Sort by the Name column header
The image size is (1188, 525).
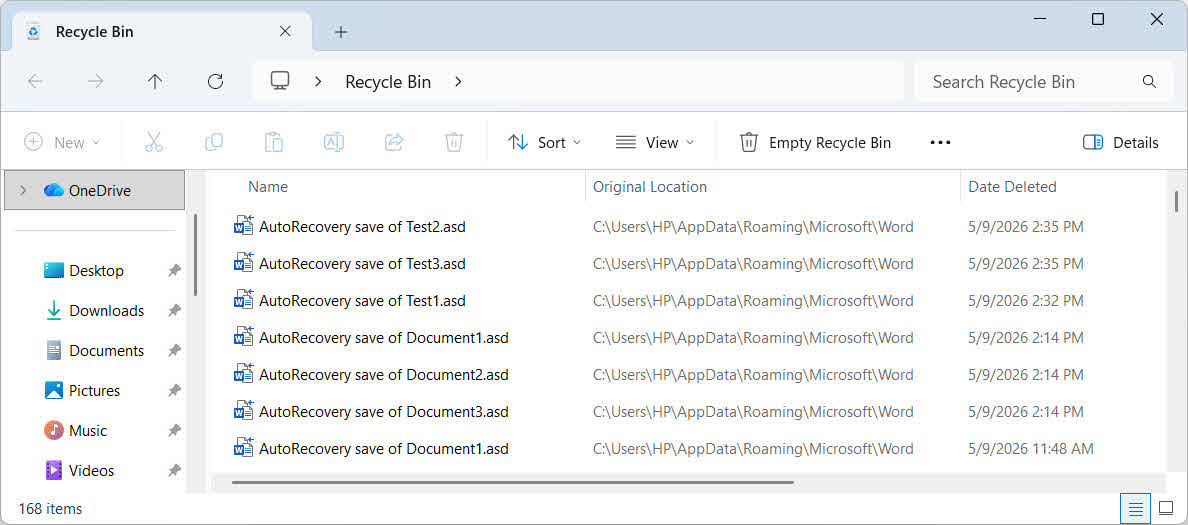coord(268,186)
